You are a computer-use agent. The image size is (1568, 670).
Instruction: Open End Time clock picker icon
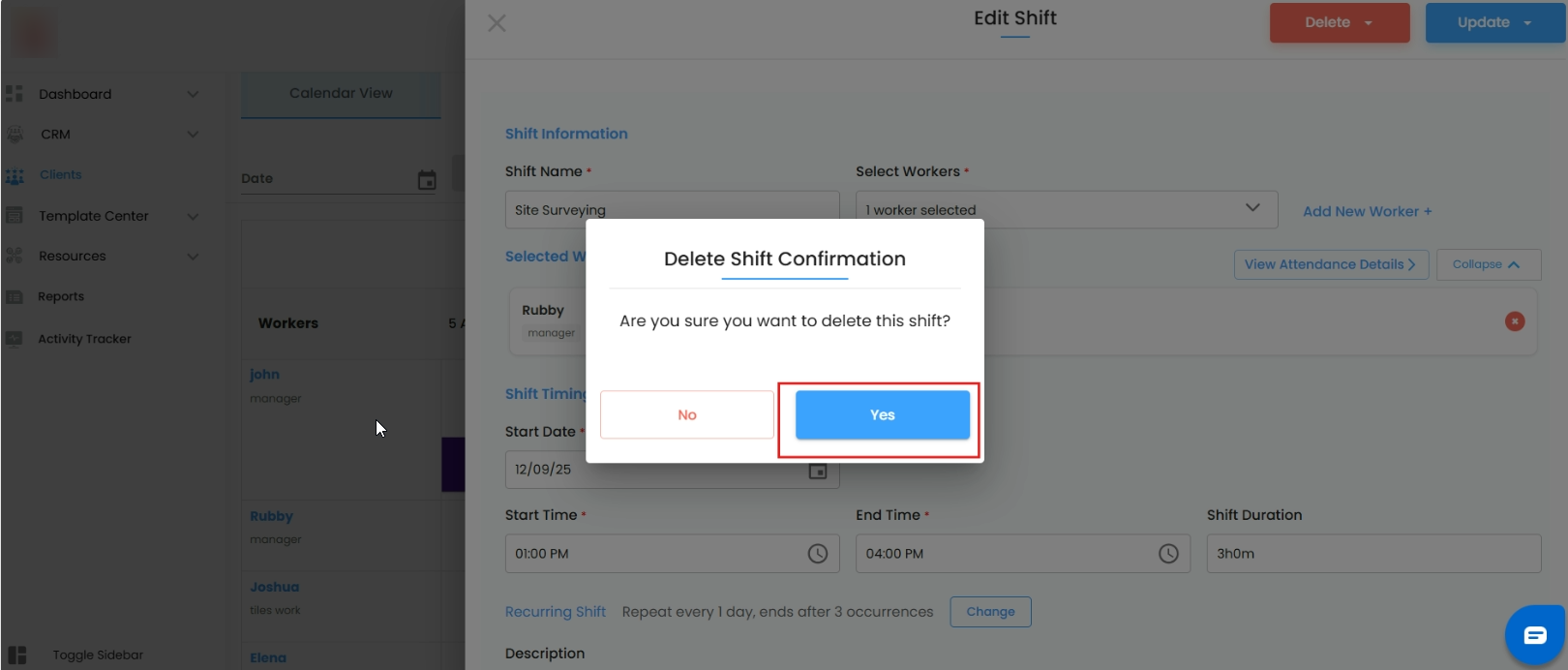[1168, 554]
